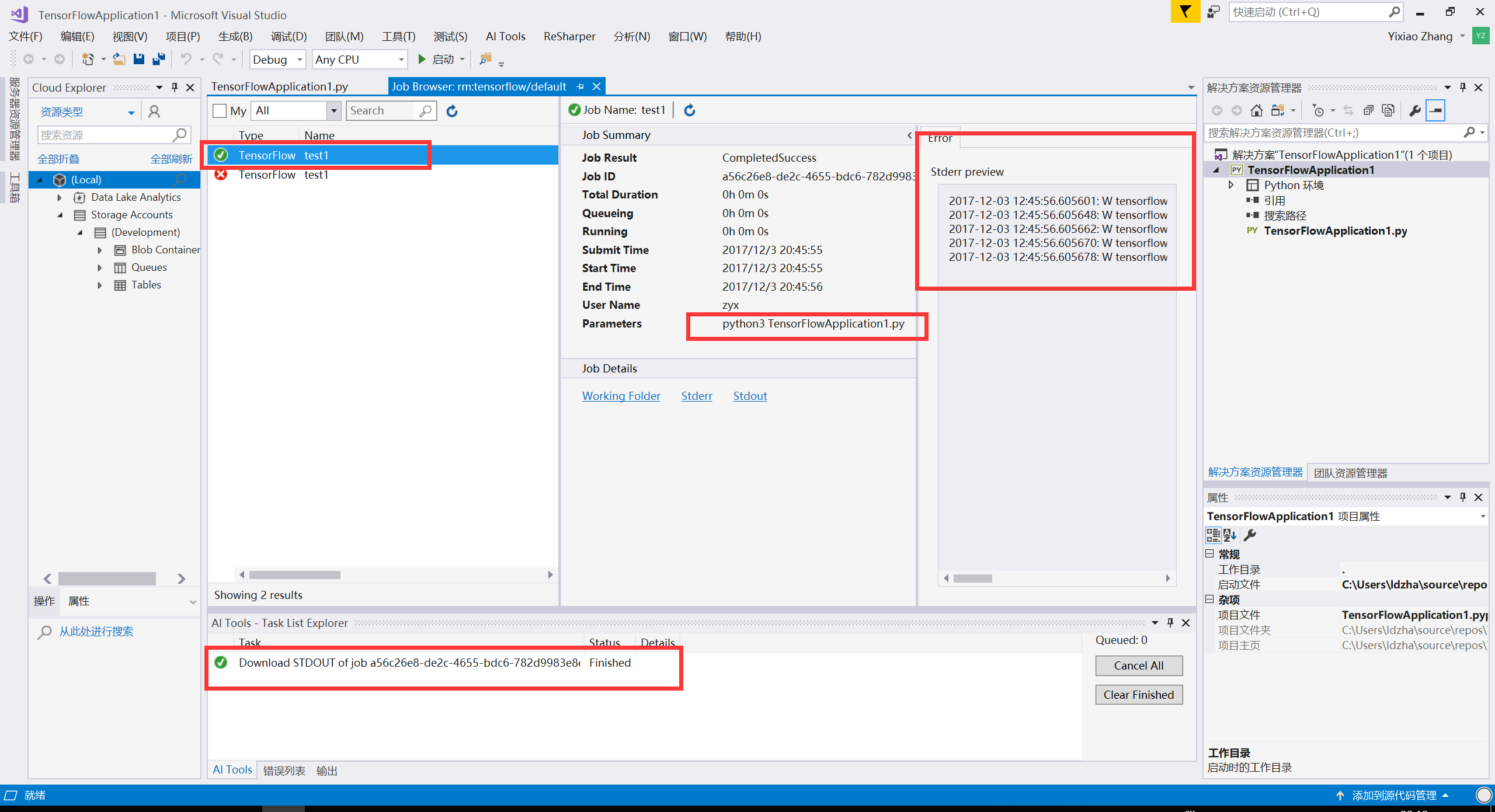Screen dimensions: 1495x812
Task: Click the pending changes filter clock icon
Action: point(1318,110)
